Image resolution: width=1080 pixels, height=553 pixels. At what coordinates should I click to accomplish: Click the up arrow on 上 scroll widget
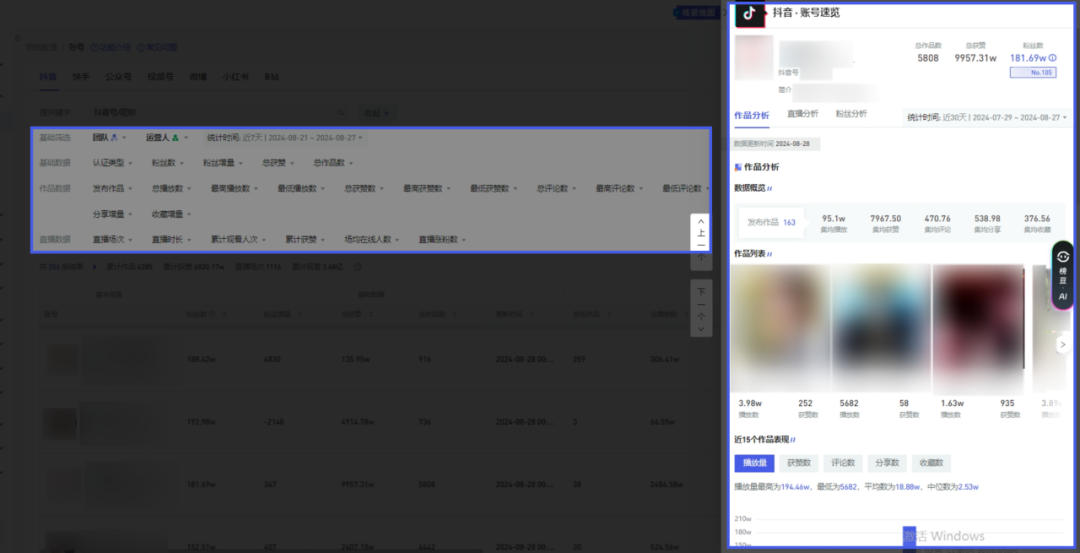701,222
